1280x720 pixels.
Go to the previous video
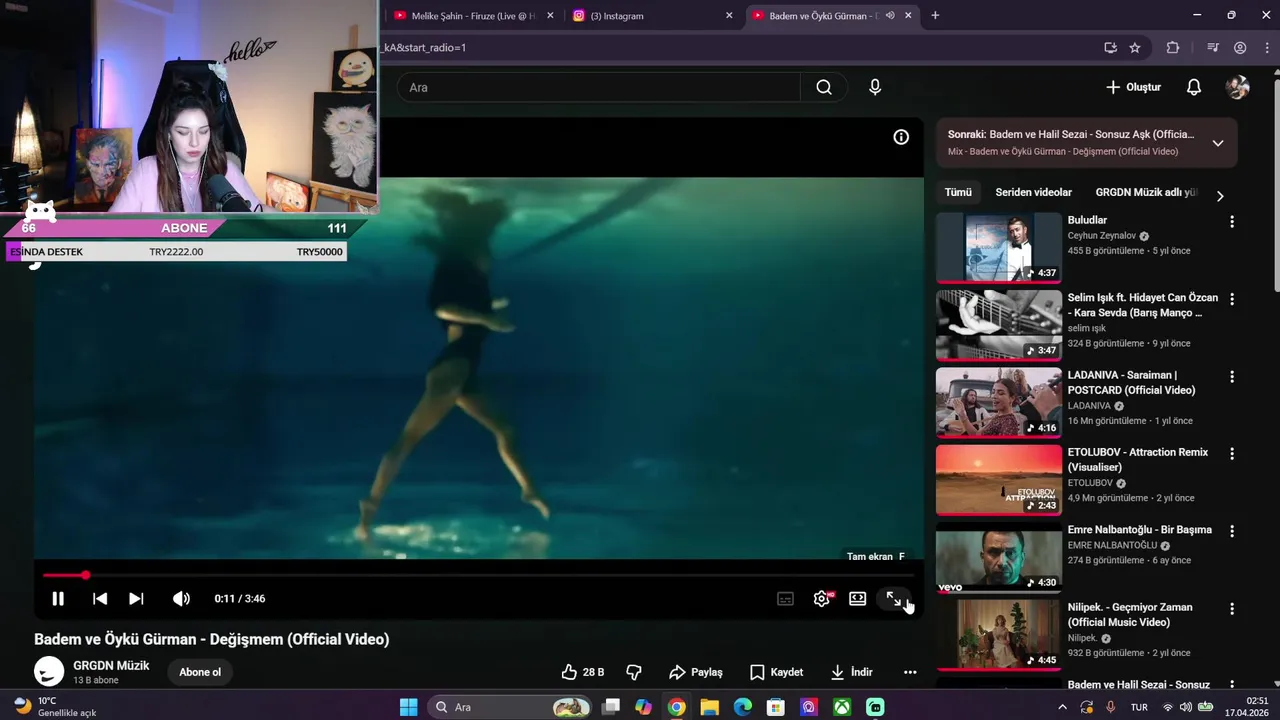coord(100,599)
